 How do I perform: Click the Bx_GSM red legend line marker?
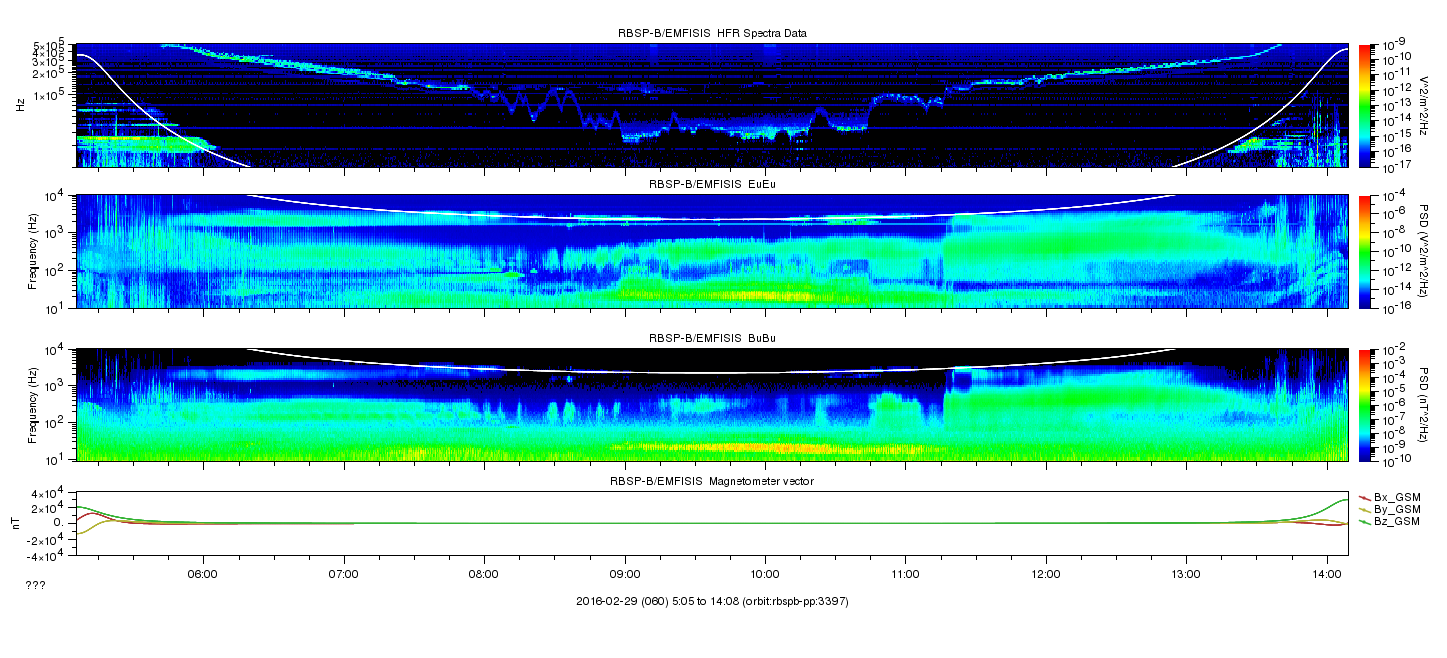(x=1364, y=497)
